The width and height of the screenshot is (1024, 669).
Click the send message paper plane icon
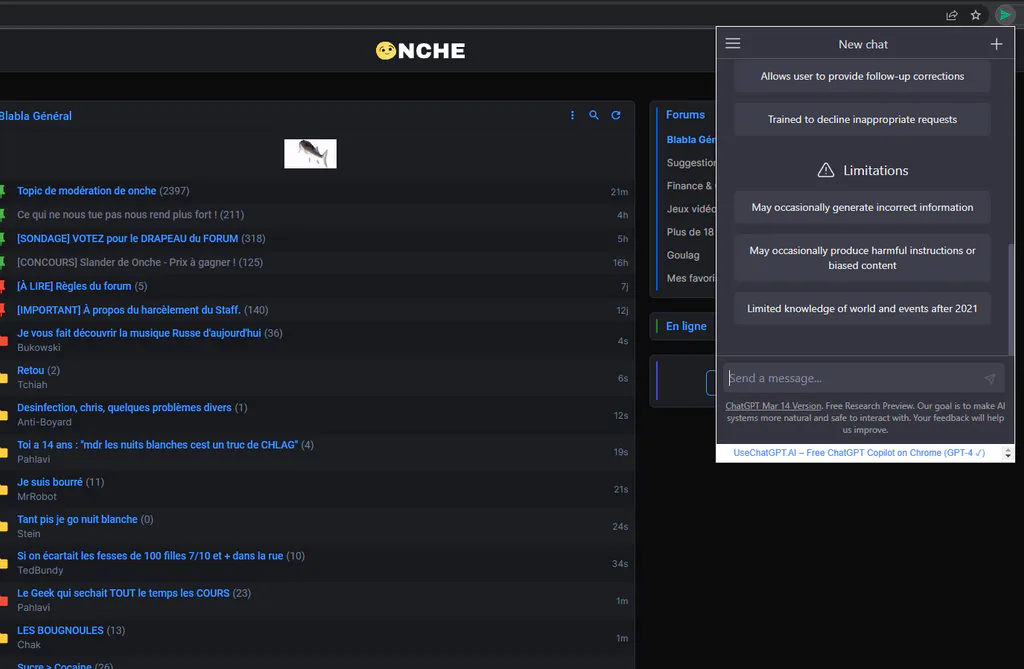tap(989, 378)
